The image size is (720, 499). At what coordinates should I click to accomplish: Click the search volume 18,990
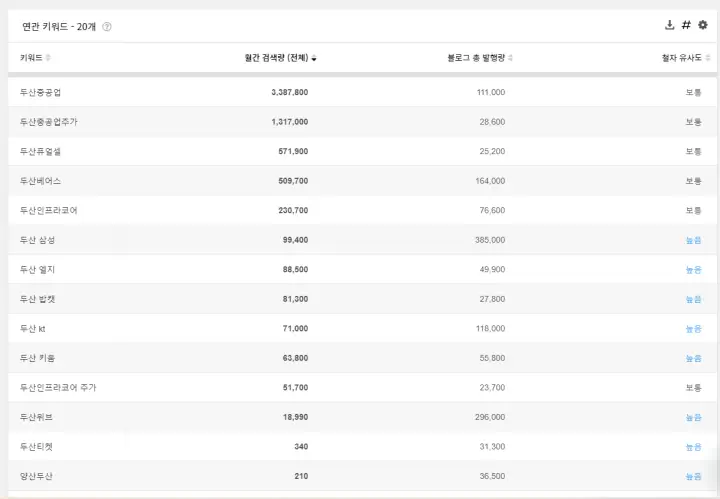coord(296,417)
